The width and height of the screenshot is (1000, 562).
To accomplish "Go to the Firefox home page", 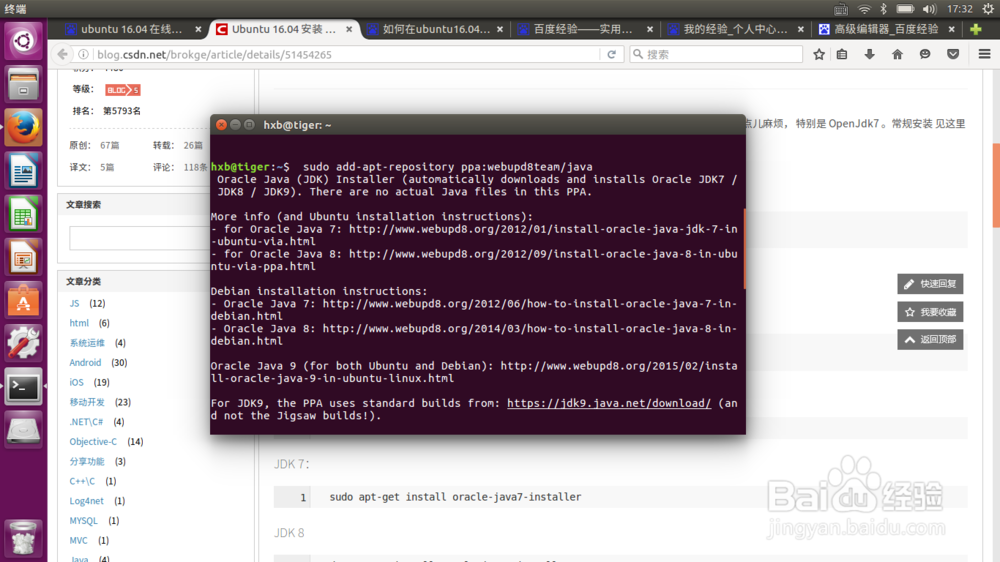I will [897, 54].
